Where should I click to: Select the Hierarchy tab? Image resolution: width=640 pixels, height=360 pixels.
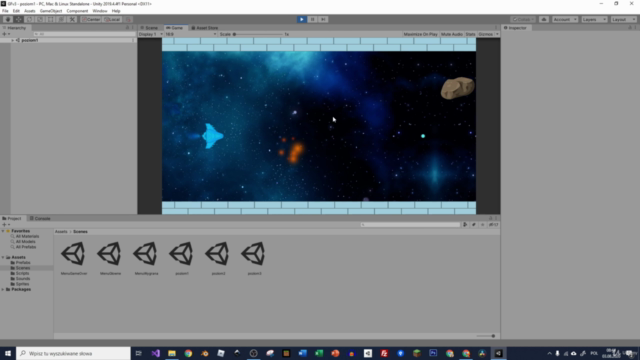[14, 28]
